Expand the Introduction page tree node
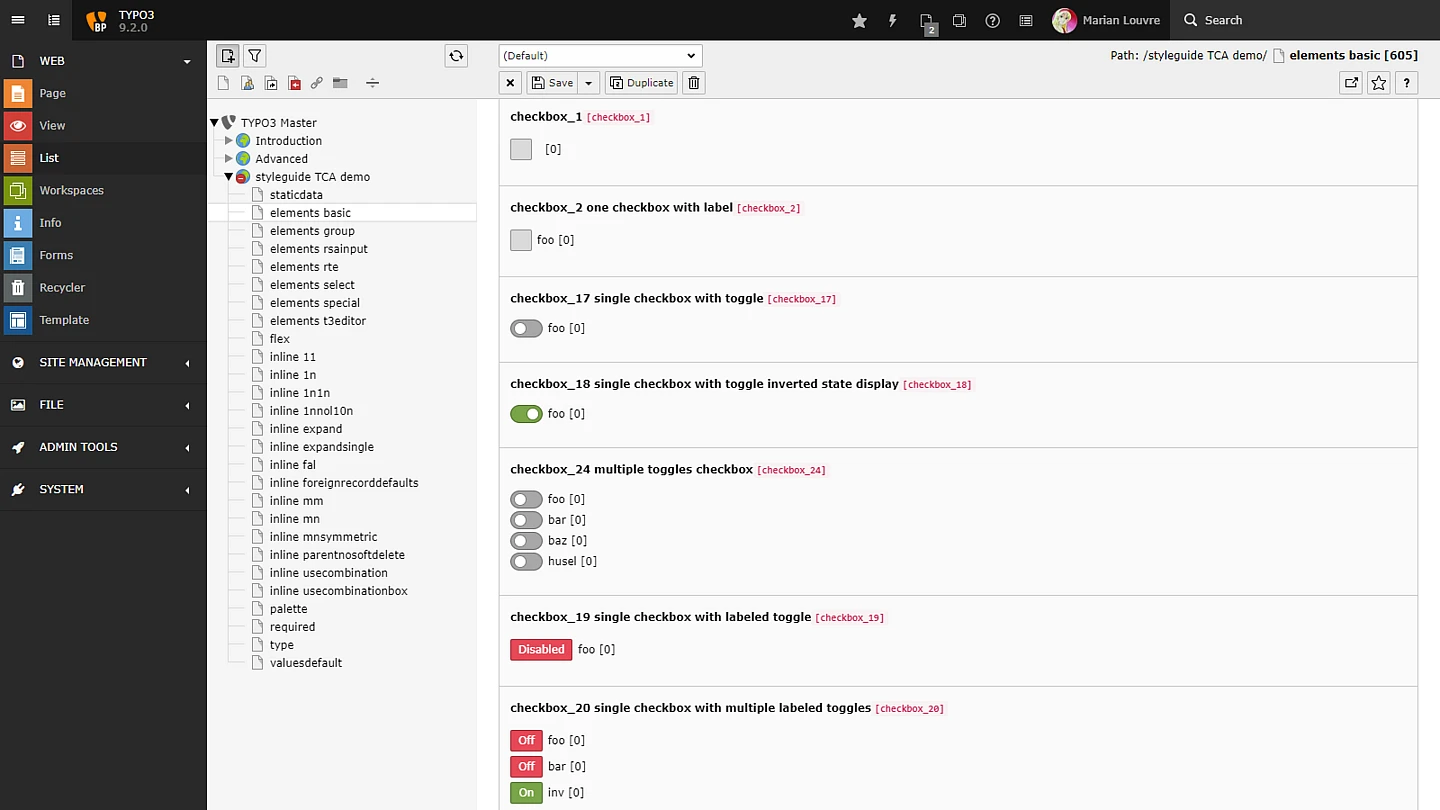 click(229, 141)
